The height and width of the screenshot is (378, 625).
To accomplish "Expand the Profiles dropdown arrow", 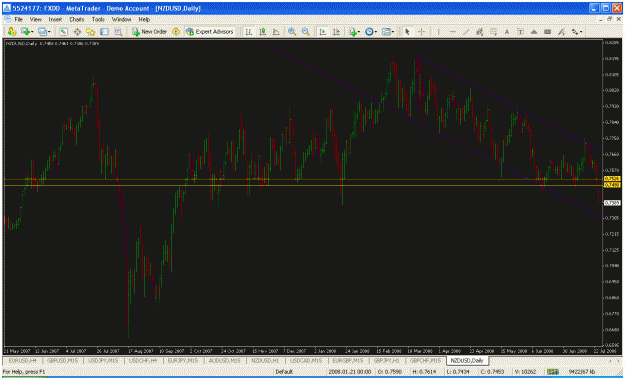I will coord(49,32).
